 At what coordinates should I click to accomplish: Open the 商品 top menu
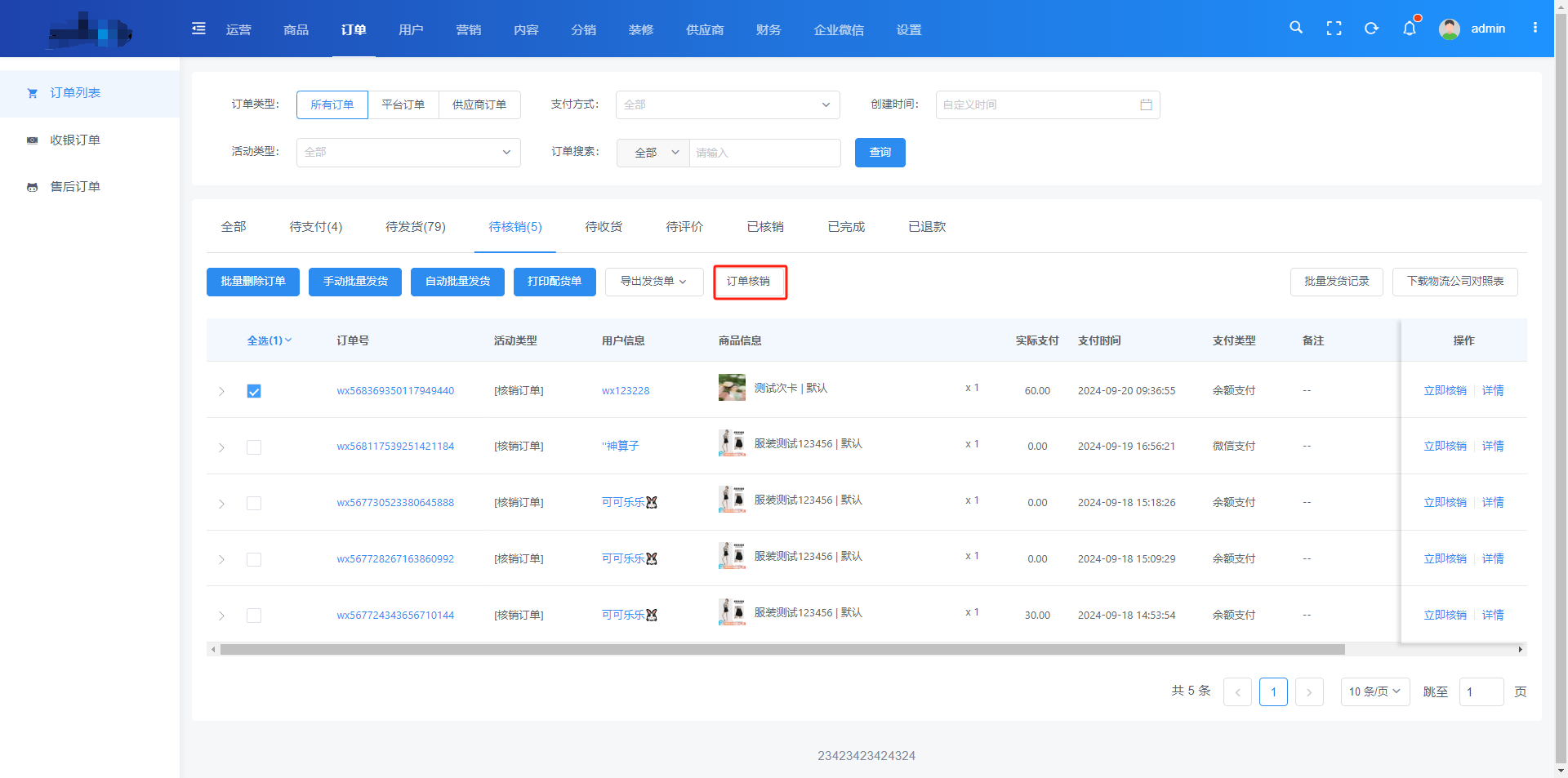point(296,29)
